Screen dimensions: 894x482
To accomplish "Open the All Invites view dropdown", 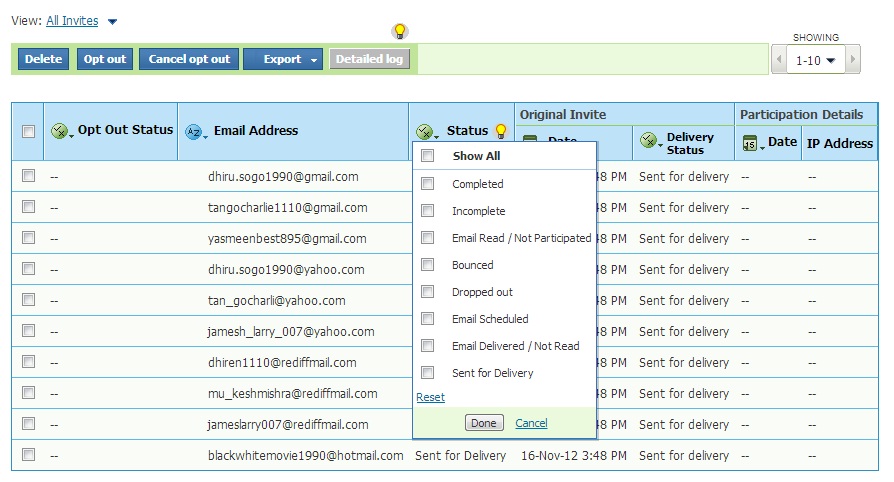I will pyautogui.click(x=112, y=21).
